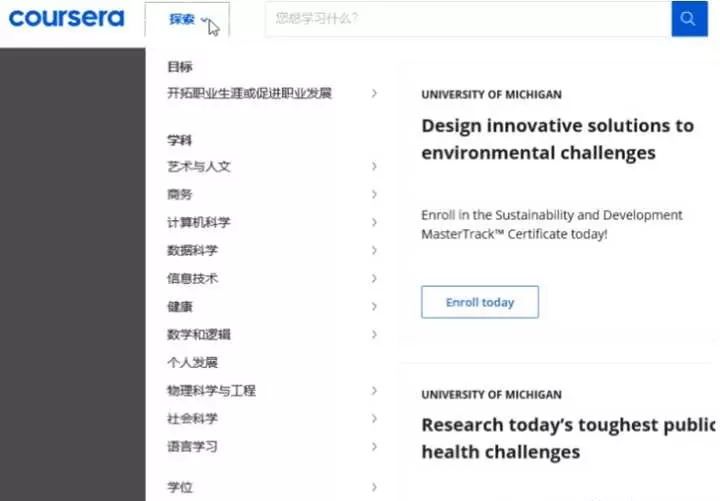Expand chevron beside 社会科学
This screenshot has height=501, width=720.
(x=374, y=418)
